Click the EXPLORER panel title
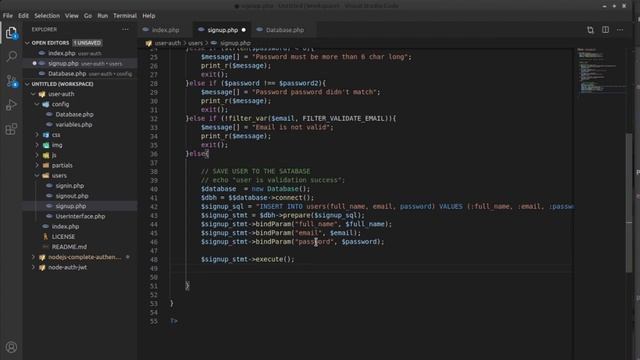The image size is (640, 360). click(44, 29)
